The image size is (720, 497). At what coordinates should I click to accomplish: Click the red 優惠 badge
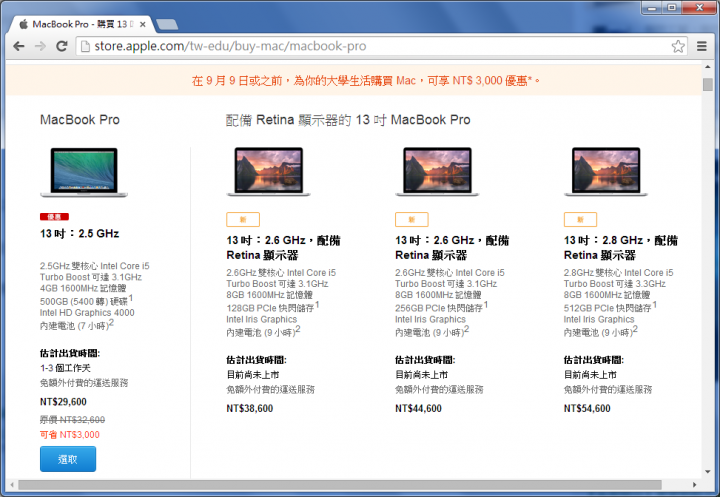coord(54,216)
